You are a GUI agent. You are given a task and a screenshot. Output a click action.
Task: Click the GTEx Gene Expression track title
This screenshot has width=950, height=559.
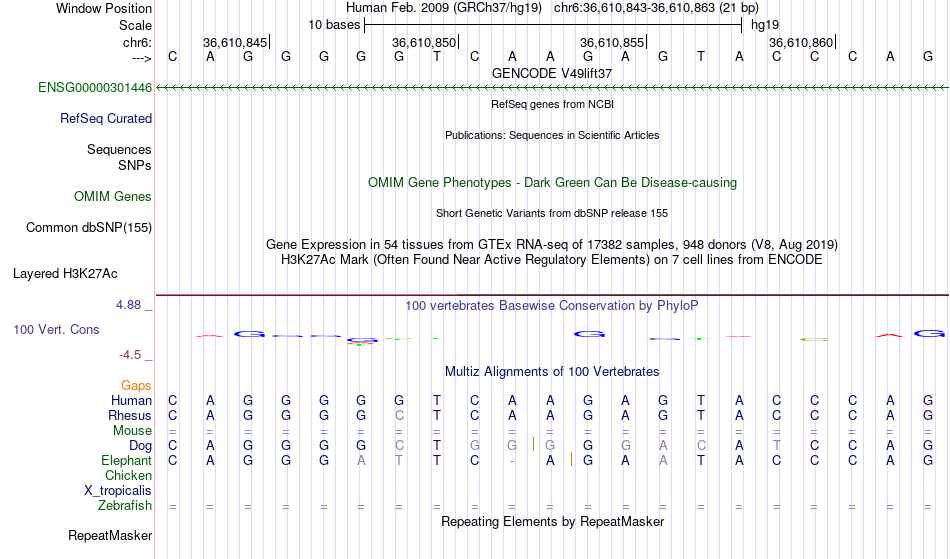point(552,245)
